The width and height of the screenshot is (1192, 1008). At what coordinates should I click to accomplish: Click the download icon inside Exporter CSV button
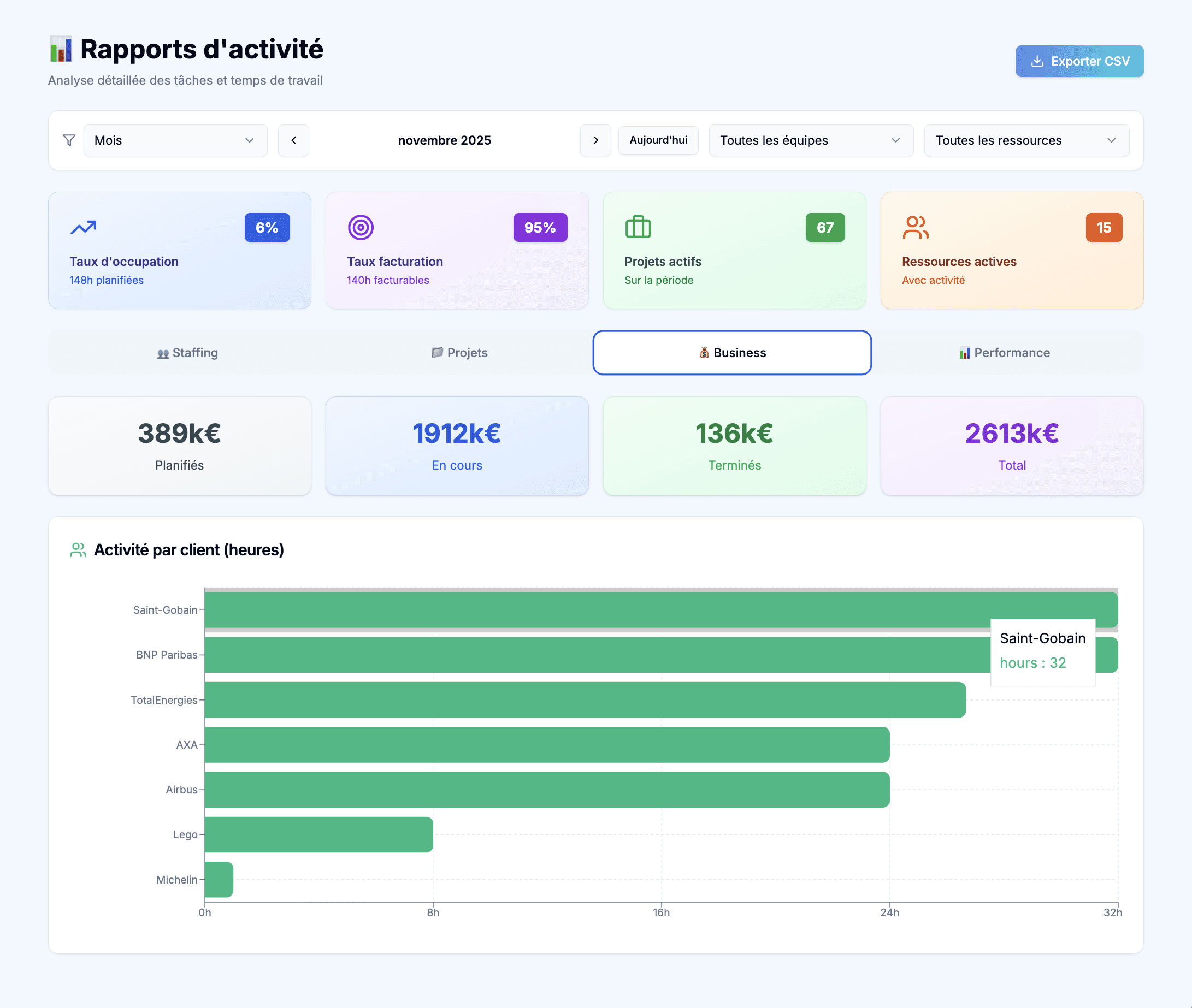(1037, 61)
